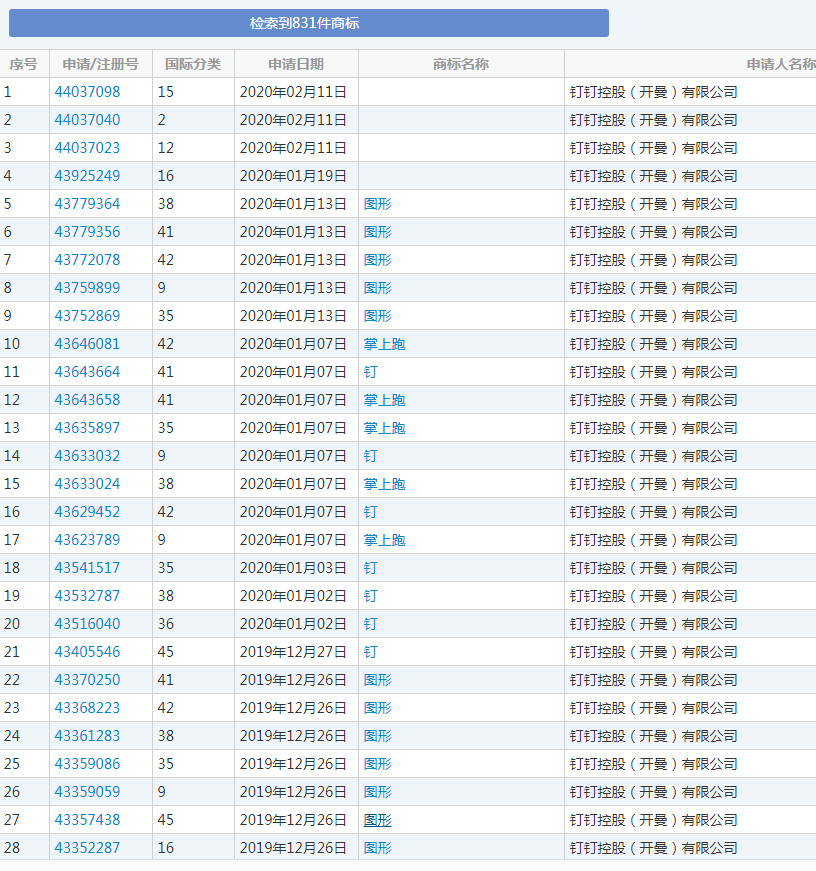Open registration number 43370250
816x871 pixels.
coord(87,680)
